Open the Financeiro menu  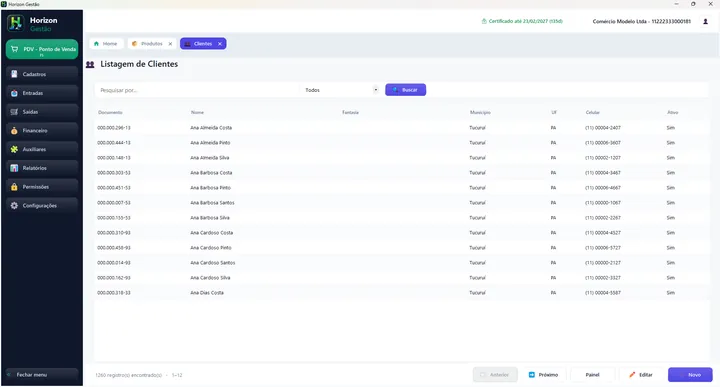pos(42,130)
